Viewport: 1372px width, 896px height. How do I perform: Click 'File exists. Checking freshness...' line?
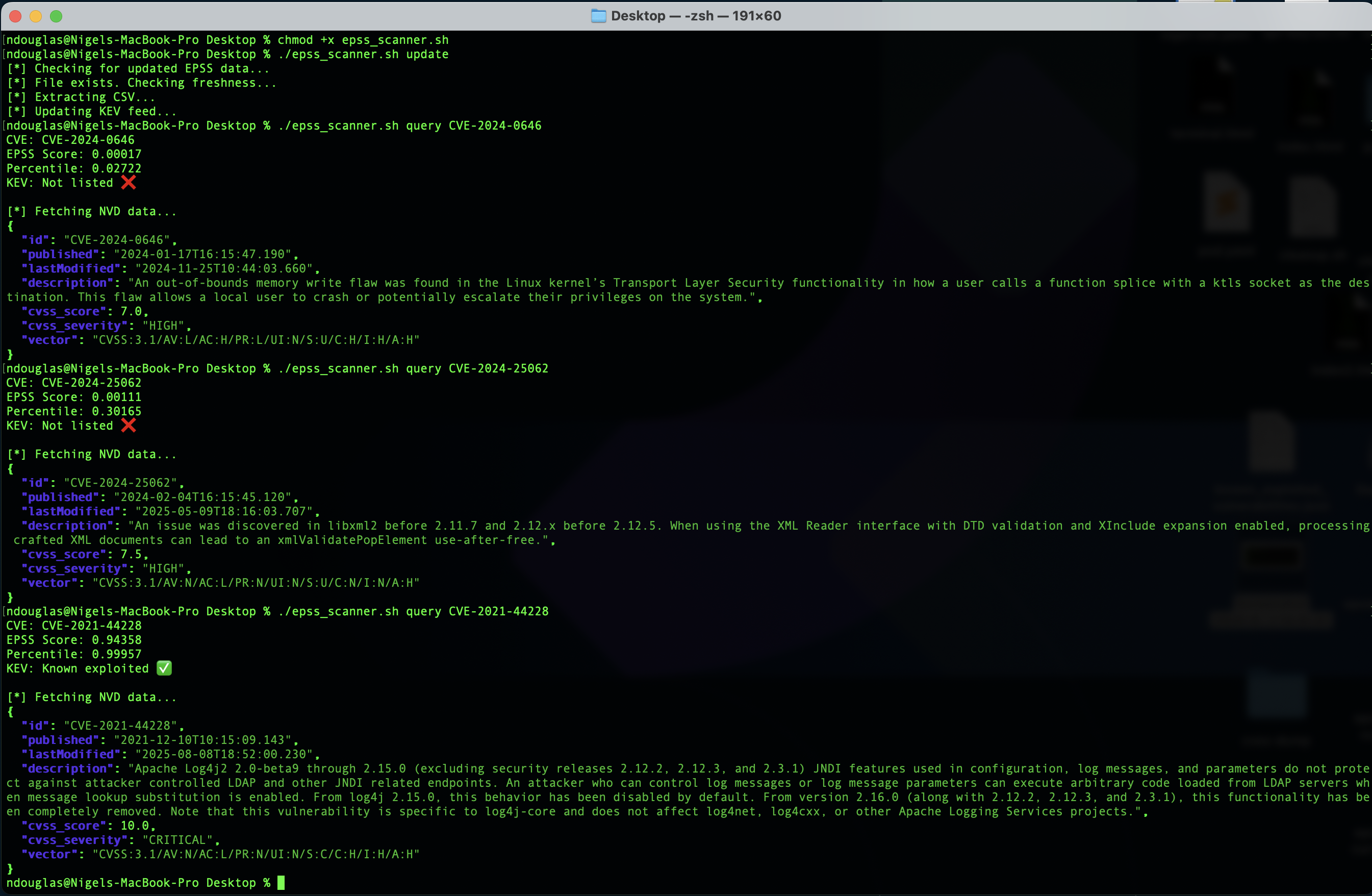coord(142,83)
